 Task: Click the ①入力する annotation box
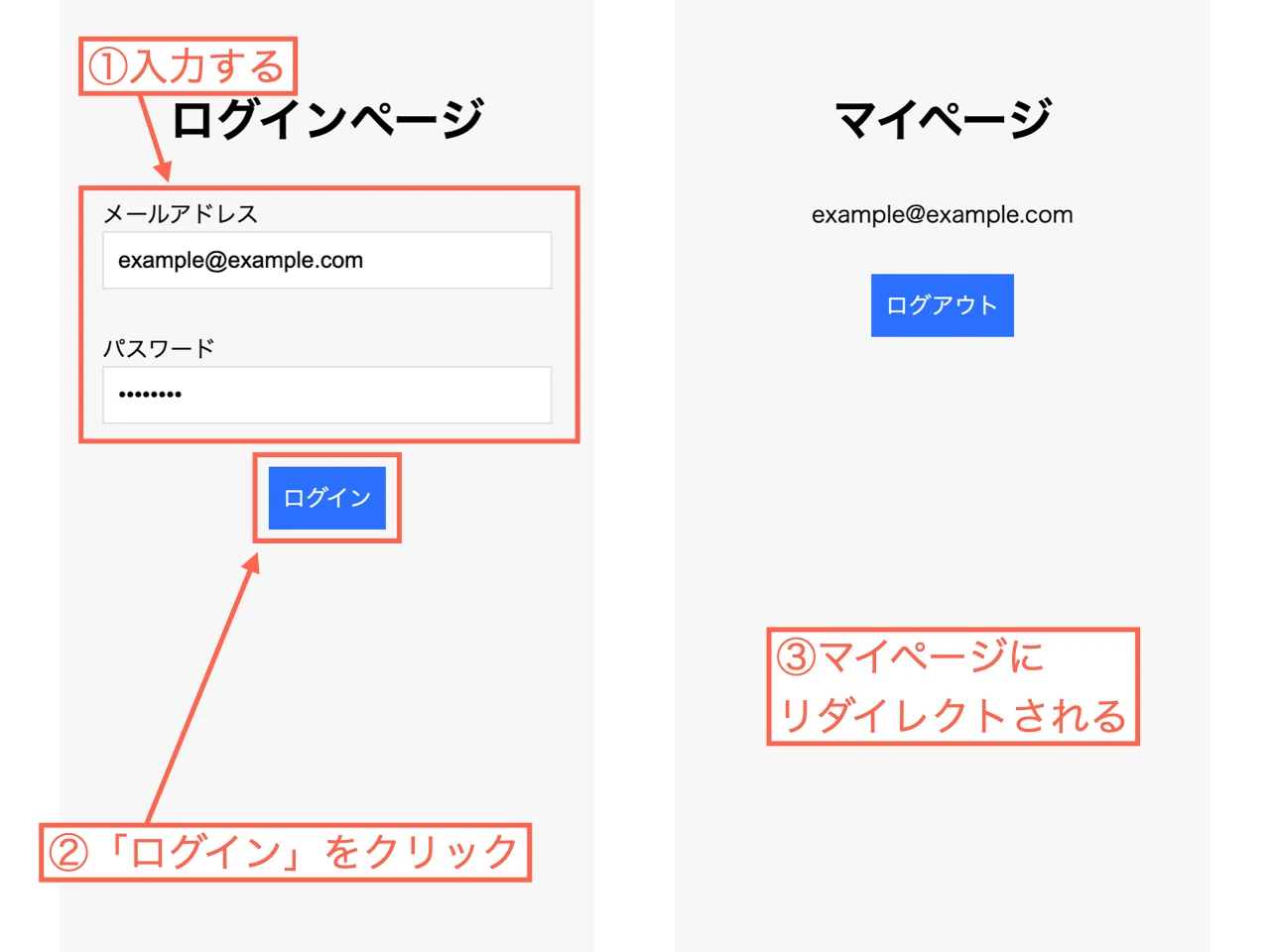pyautogui.click(x=187, y=67)
